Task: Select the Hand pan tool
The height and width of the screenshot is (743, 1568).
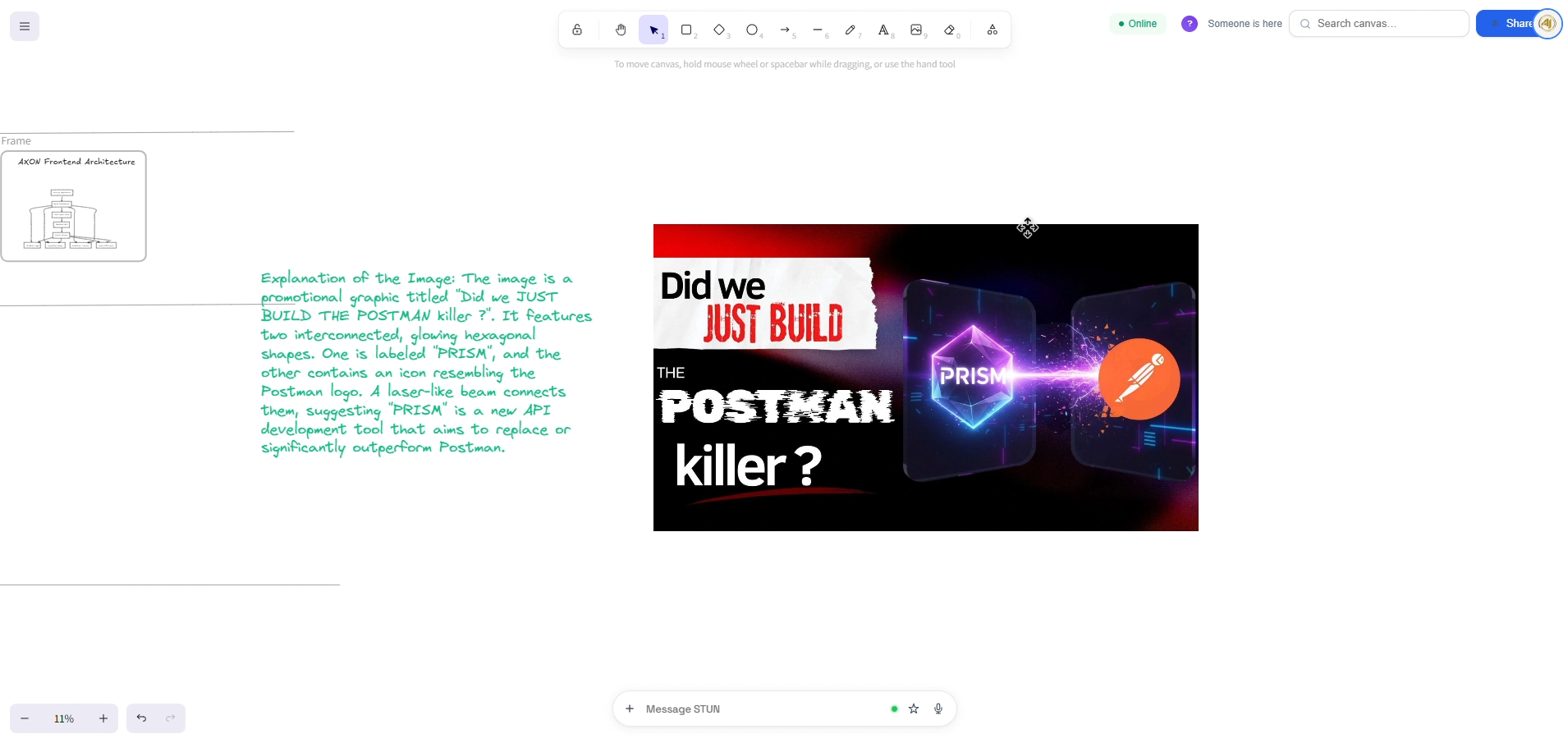Action: tap(621, 30)
